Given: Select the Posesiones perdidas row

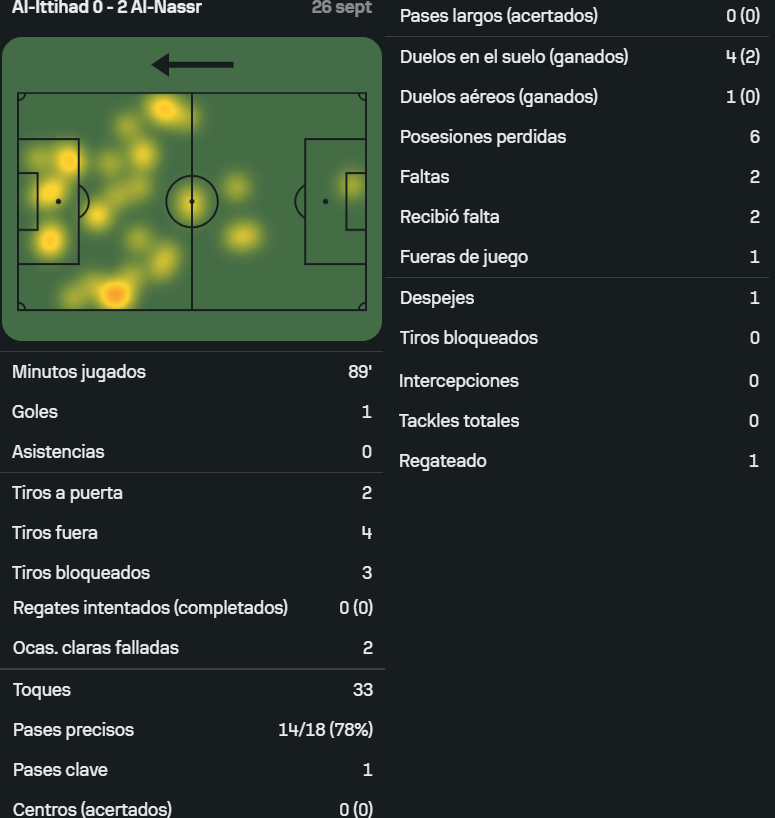Looking at the screenshot, I should (x=579, y=137).
